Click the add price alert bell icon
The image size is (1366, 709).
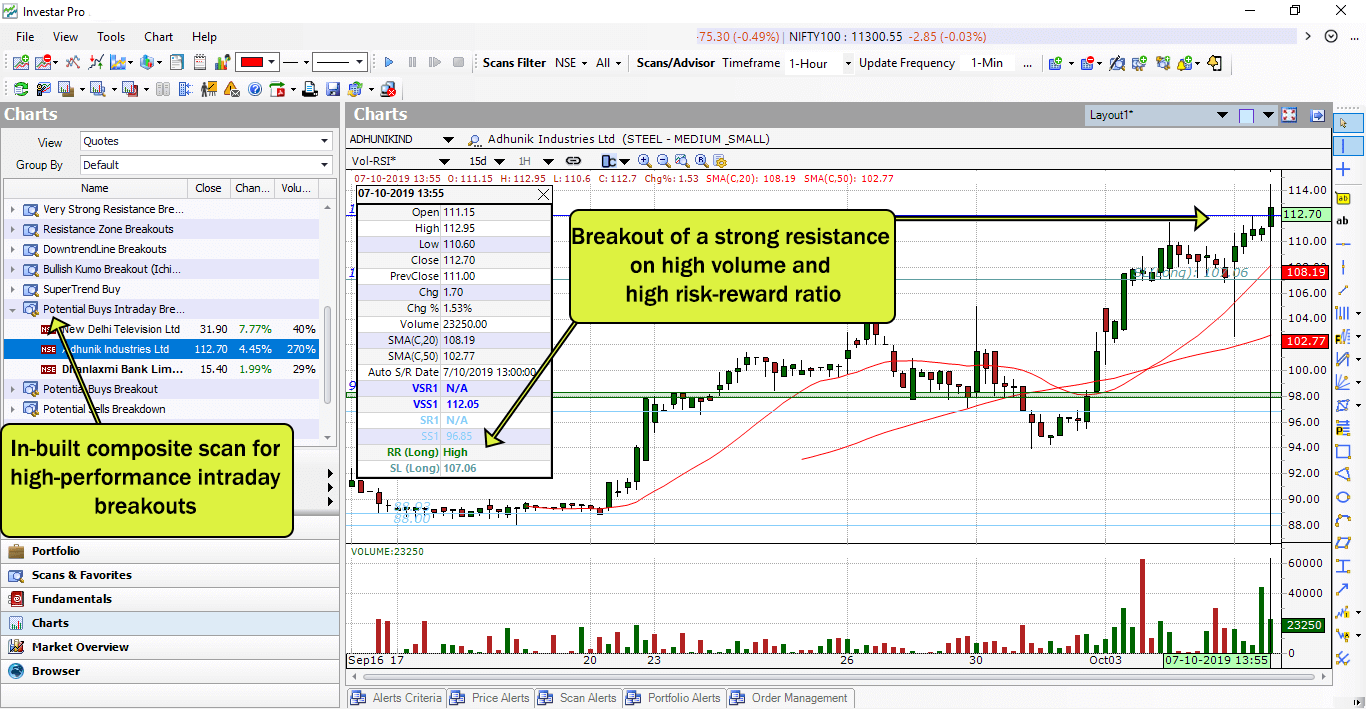click(x=1183, y=64)
